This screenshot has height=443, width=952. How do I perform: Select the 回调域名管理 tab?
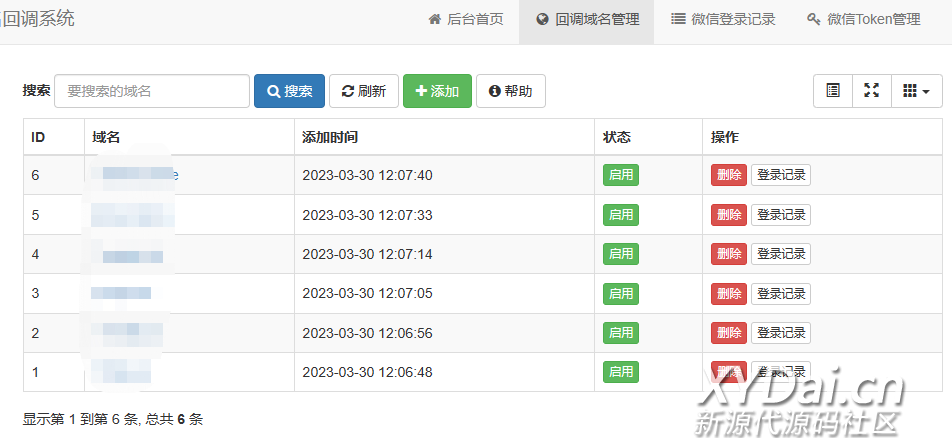[x=587, y=19]
